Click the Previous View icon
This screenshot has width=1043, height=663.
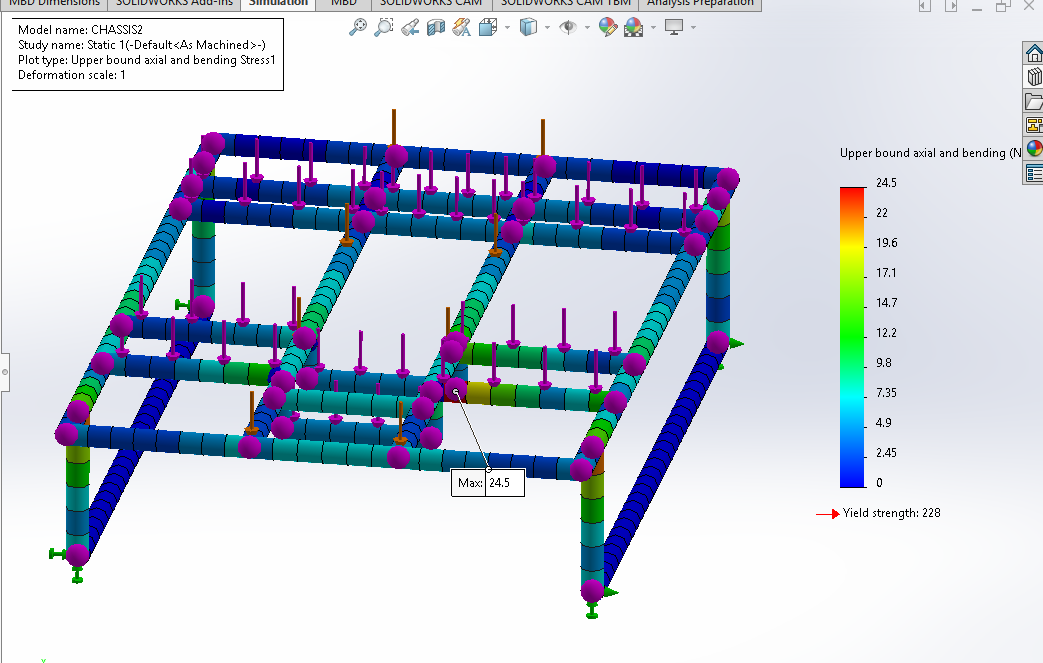tap(410, 27)
